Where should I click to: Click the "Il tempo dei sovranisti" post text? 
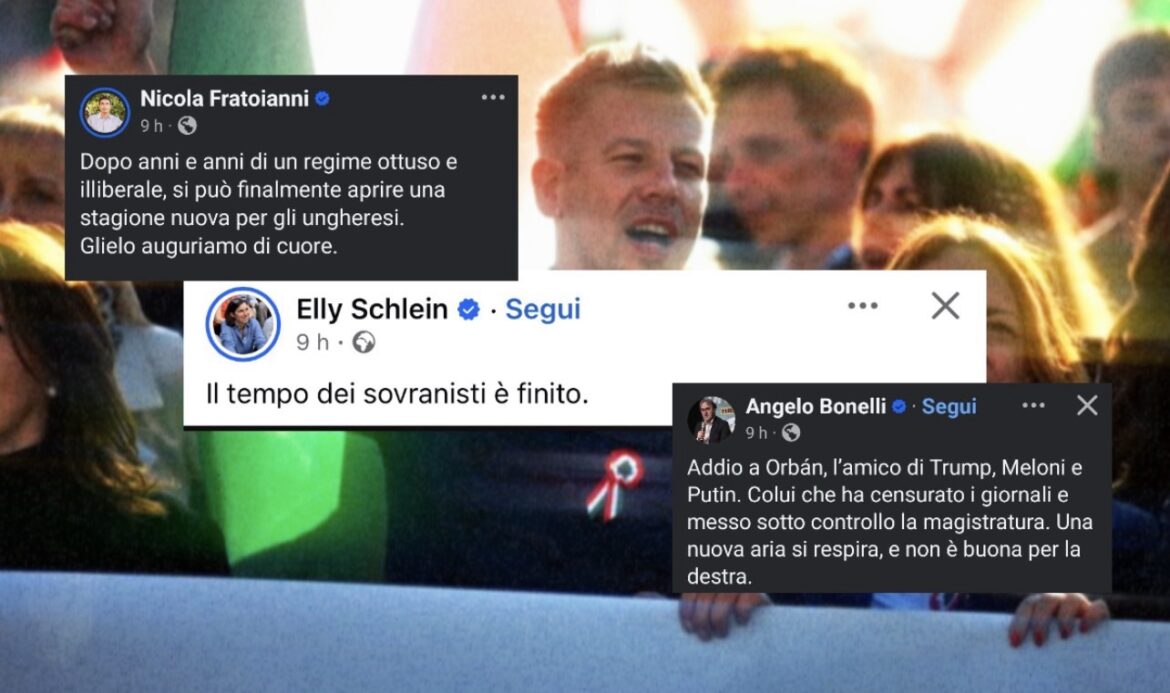397,394
